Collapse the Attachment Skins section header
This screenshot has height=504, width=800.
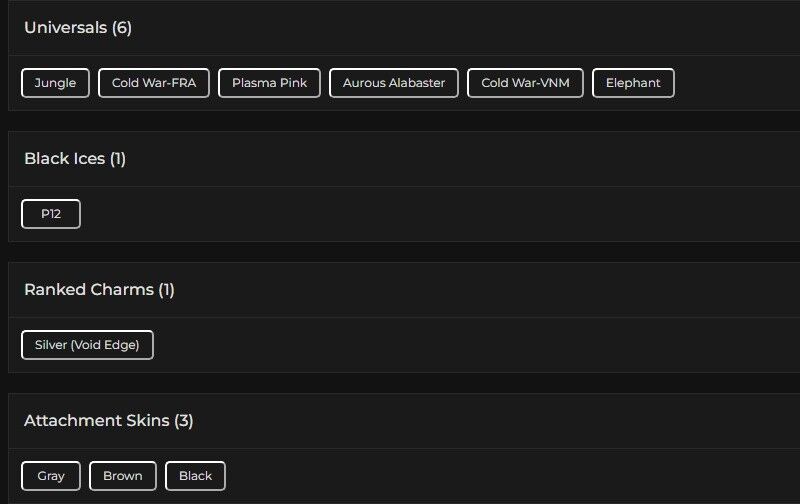[97, 421]
